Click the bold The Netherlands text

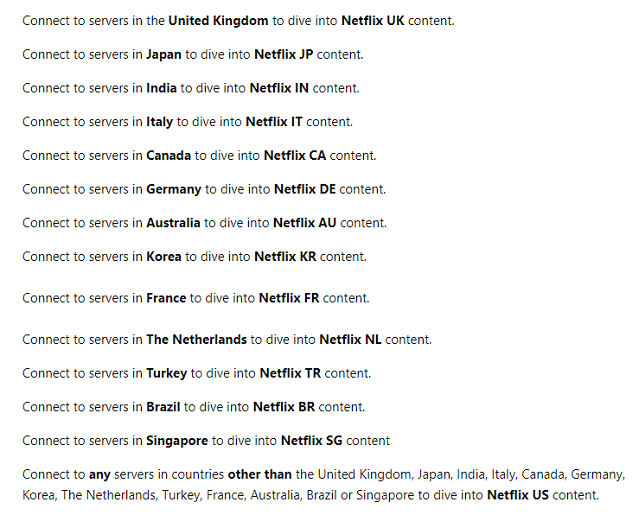coord(197,339)
